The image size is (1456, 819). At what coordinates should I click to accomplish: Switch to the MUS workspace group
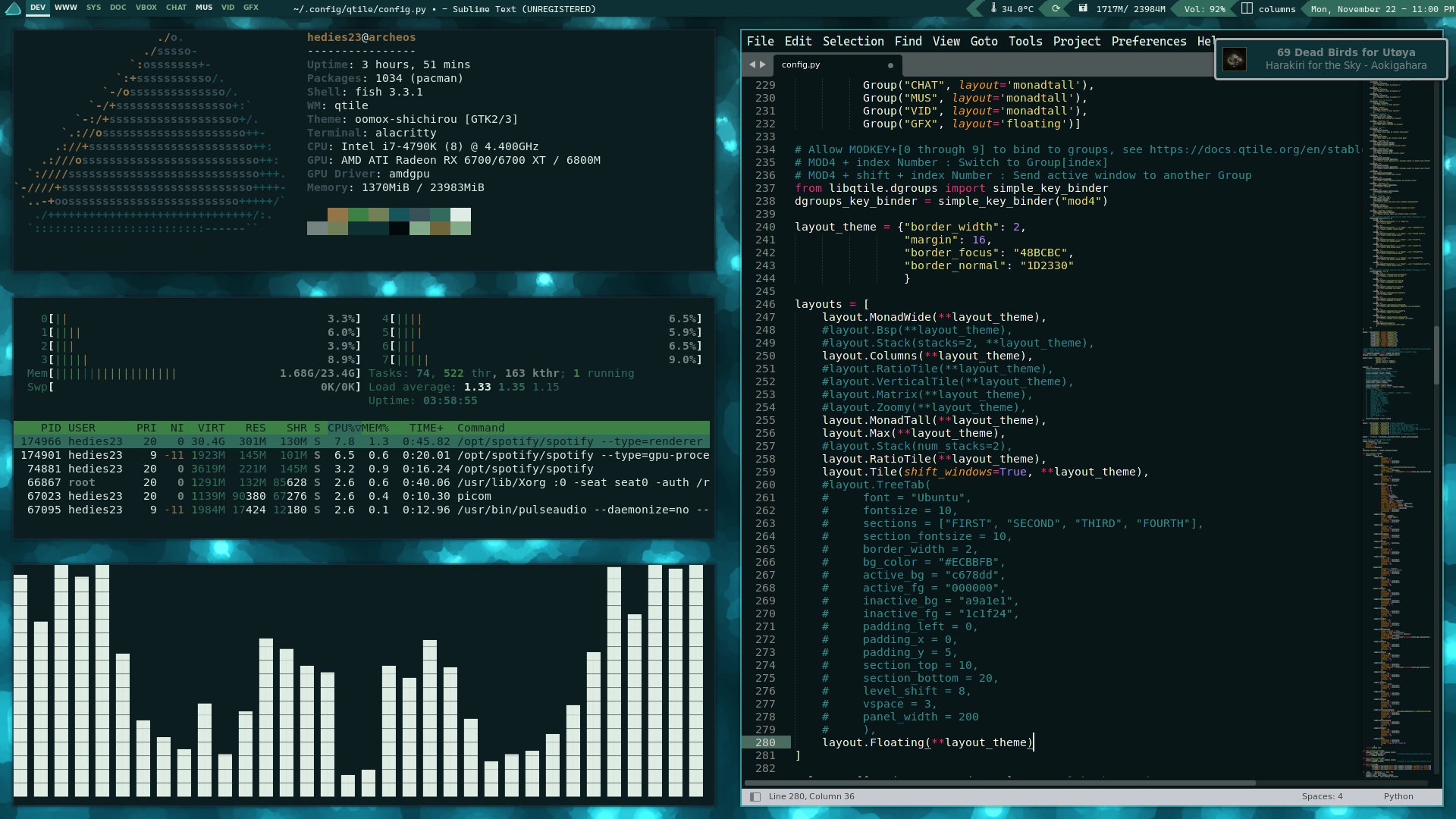[x=204, y=8]
